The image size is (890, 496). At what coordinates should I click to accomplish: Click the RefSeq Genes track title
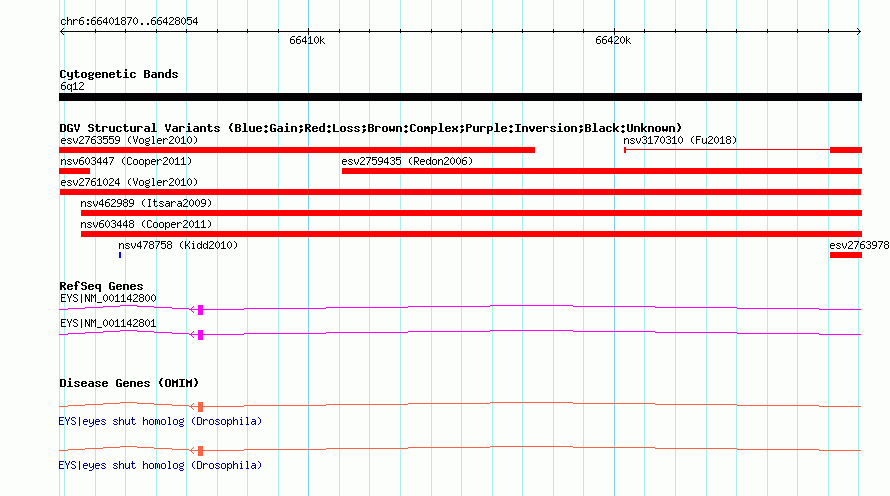point(101,286)
